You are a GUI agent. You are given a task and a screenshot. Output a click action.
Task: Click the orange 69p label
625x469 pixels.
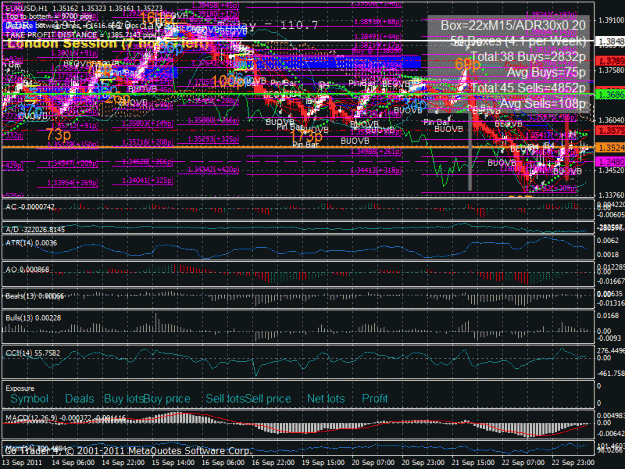point(467,64)
